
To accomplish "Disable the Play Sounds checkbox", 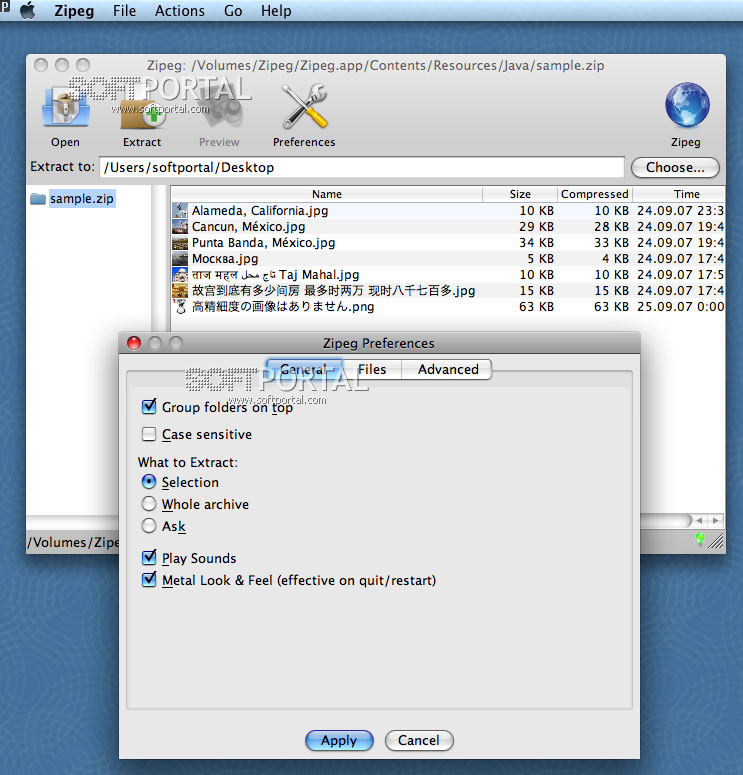I will point(149,557).
